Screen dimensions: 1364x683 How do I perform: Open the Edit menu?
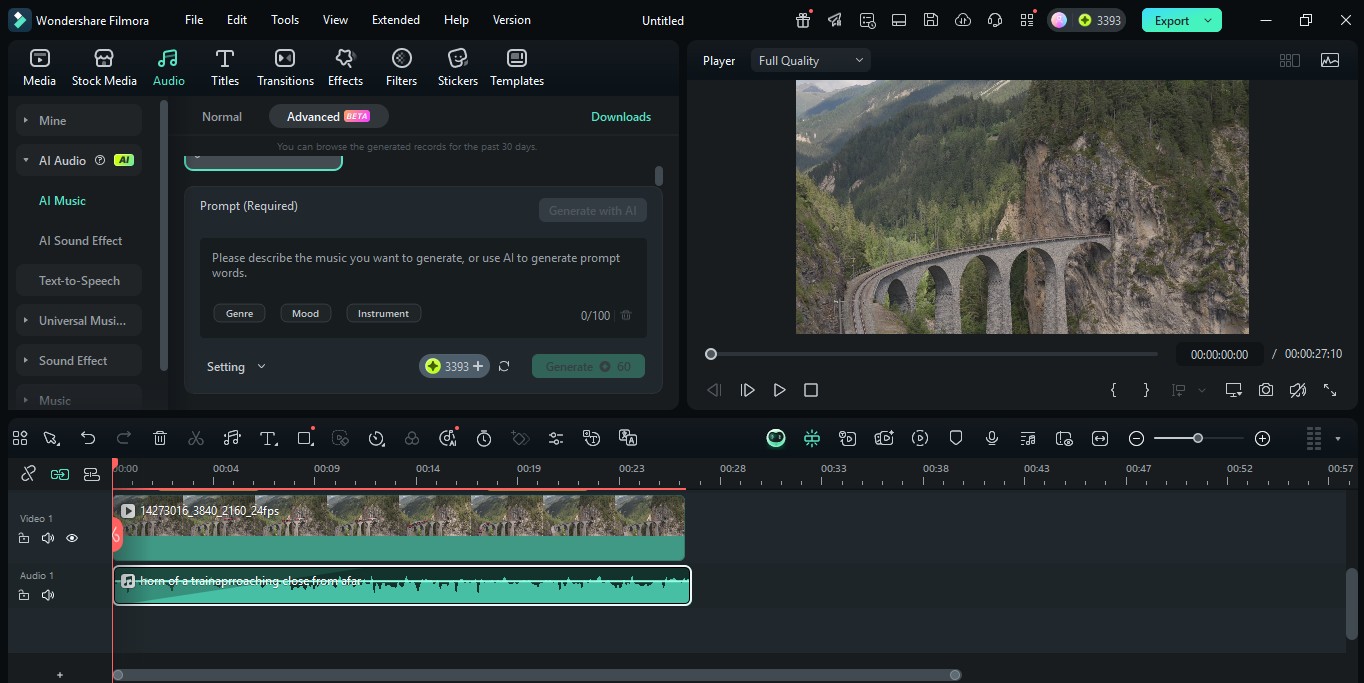237,20
